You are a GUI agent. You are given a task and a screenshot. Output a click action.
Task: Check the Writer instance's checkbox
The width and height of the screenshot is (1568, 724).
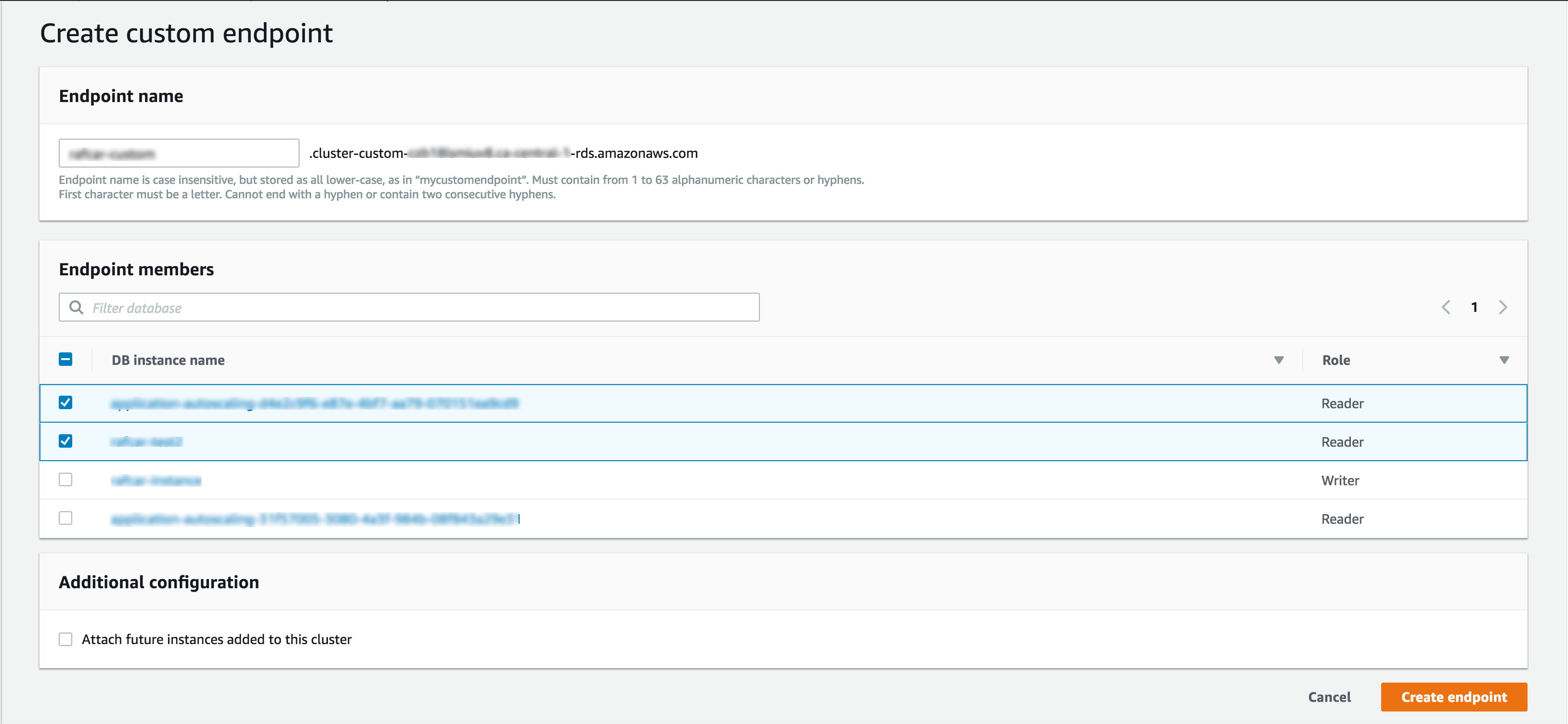65,479
